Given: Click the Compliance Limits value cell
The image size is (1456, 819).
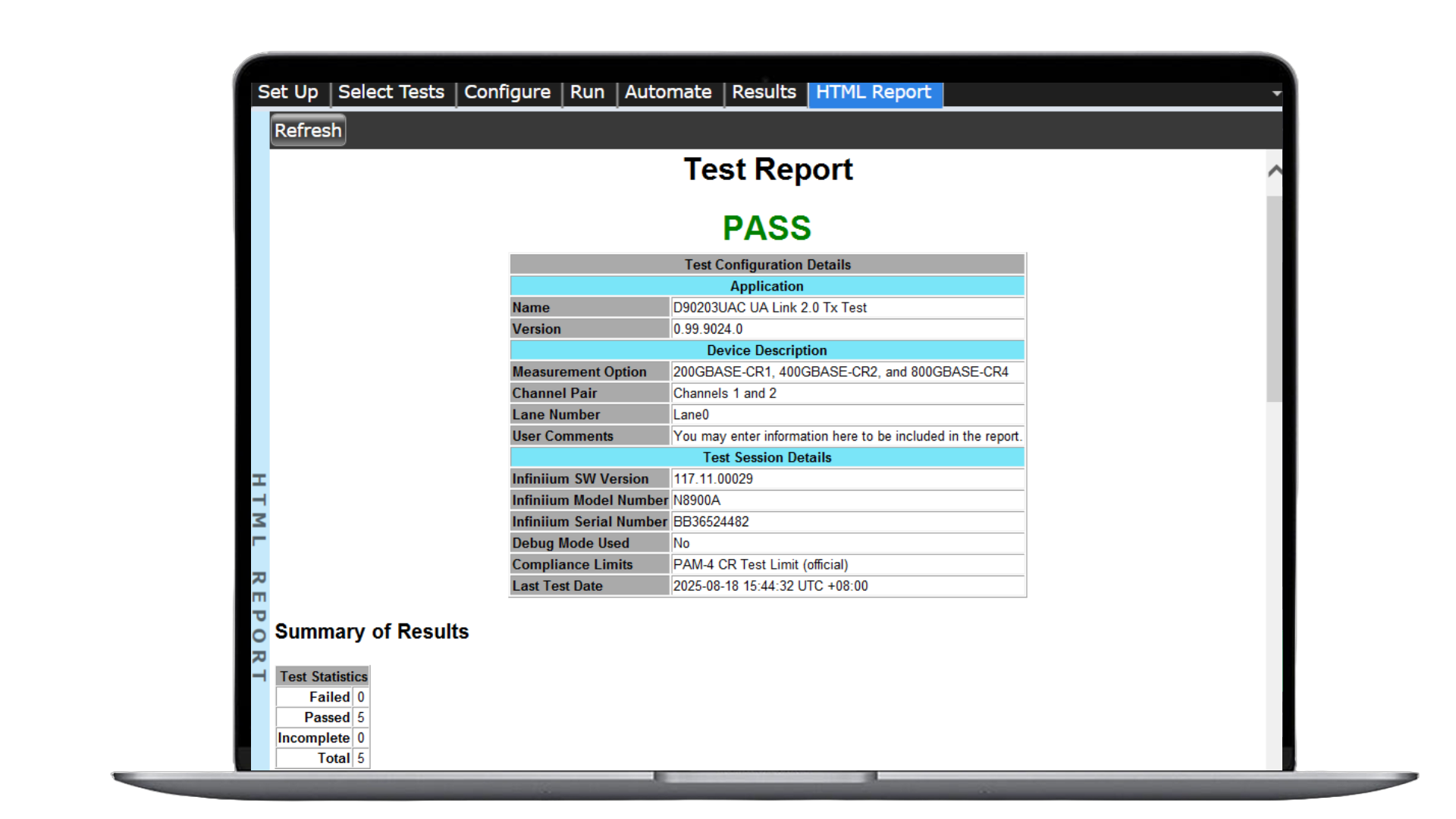Looking at the screenshot, I should (x=848, y=565).
